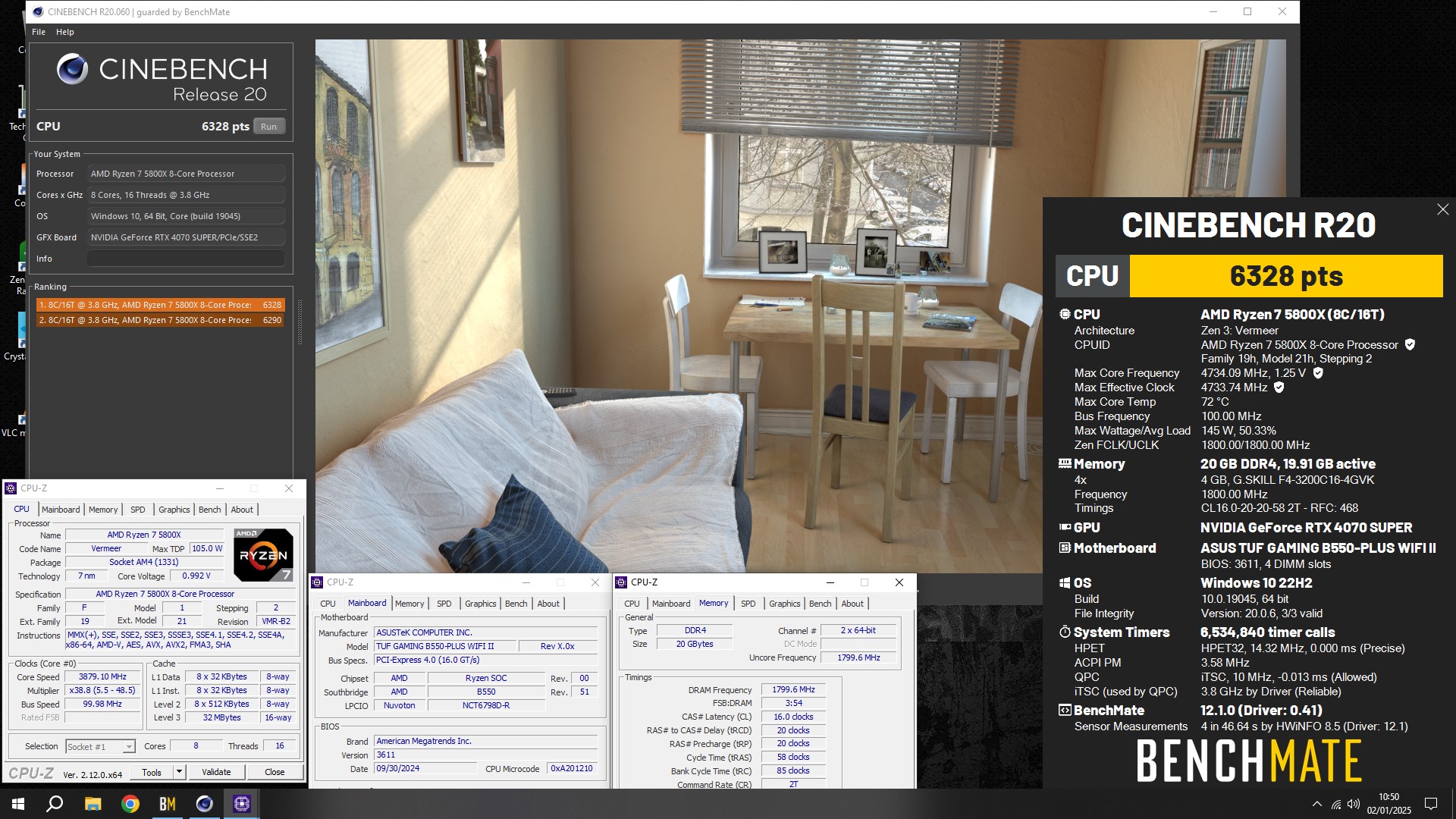1456x819 pixels.
Task: Switch to CPU-Z from taskbar
Action: point(242,804)
